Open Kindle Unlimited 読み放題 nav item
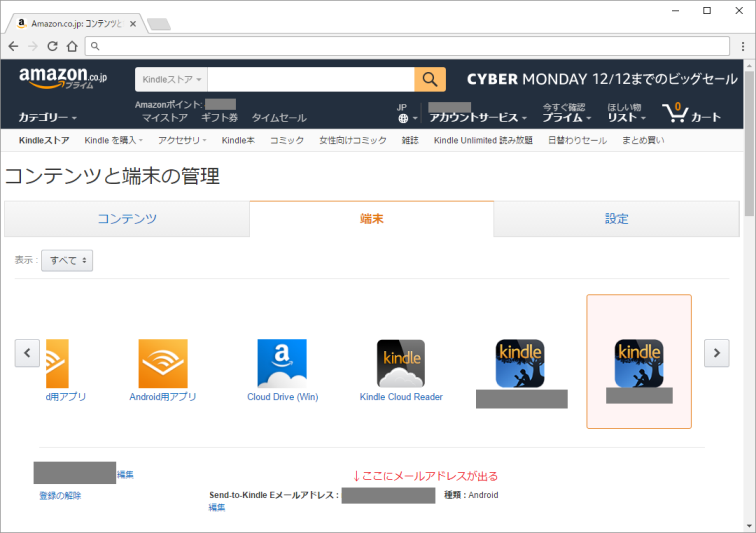This screenshot has height=533, width=756. point(483,140)
